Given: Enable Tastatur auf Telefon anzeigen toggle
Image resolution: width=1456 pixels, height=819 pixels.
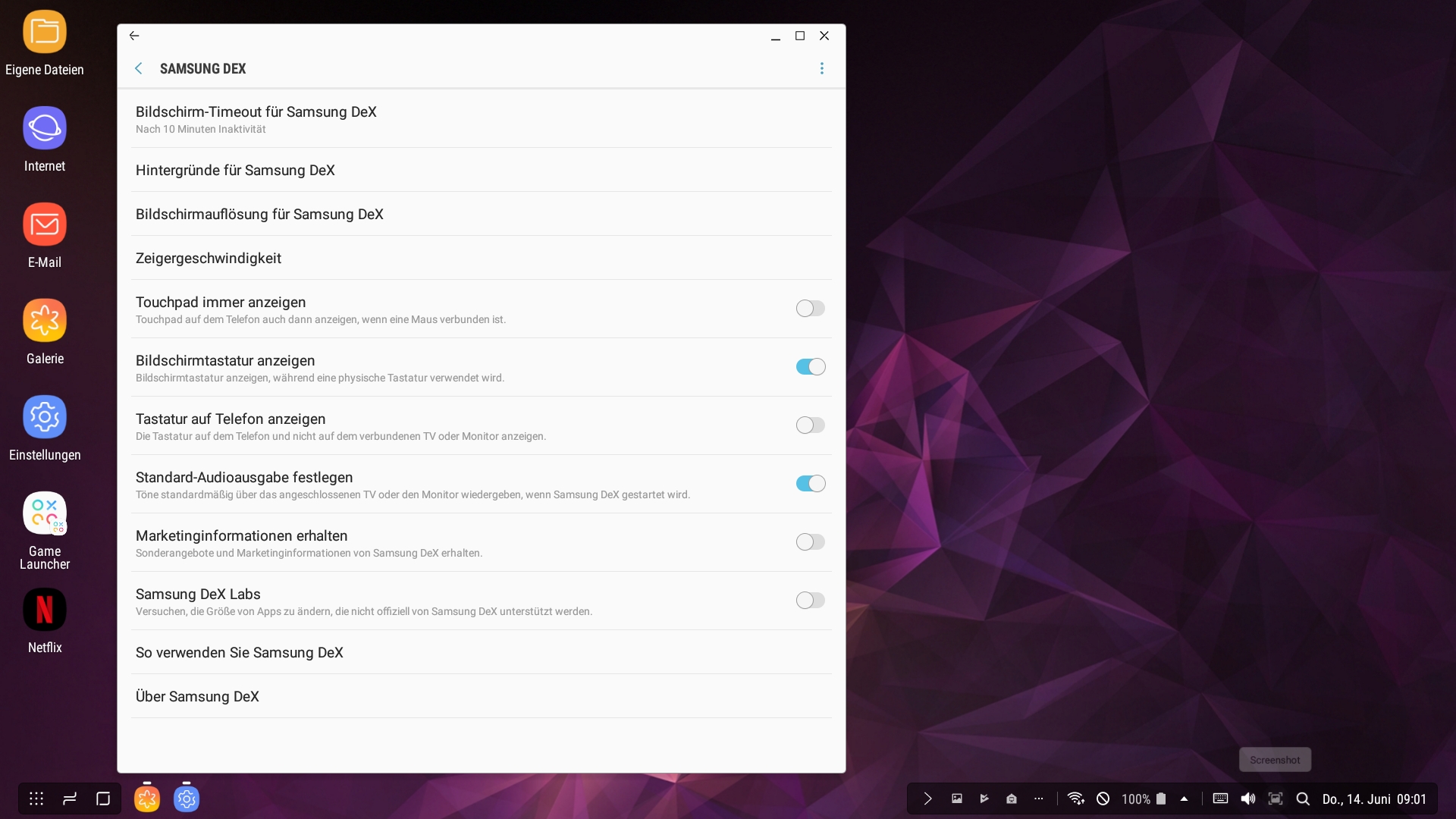Looking at the screenshot, I should (x=810, y=425).
